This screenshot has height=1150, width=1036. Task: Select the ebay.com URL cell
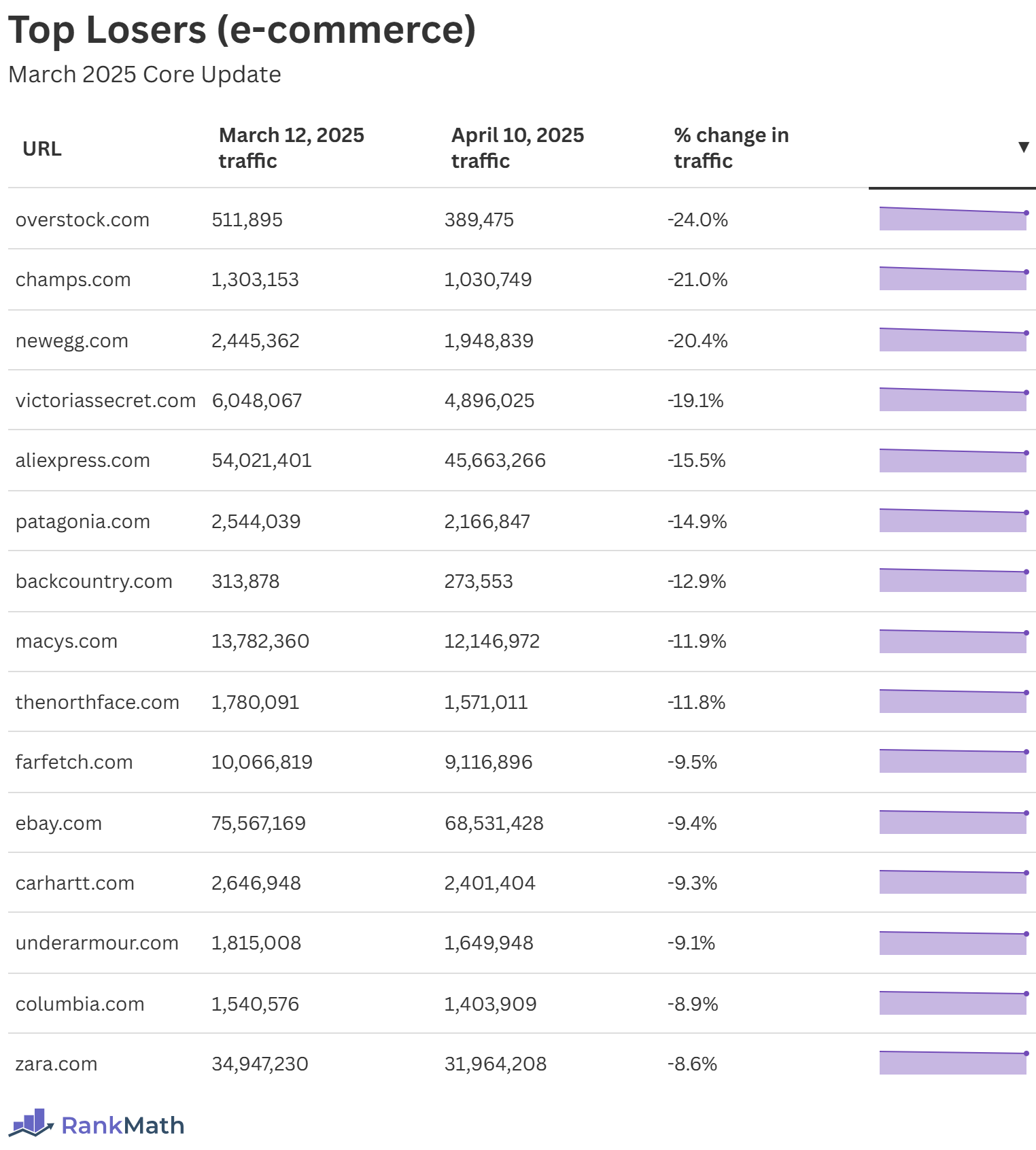coord(58,823)
